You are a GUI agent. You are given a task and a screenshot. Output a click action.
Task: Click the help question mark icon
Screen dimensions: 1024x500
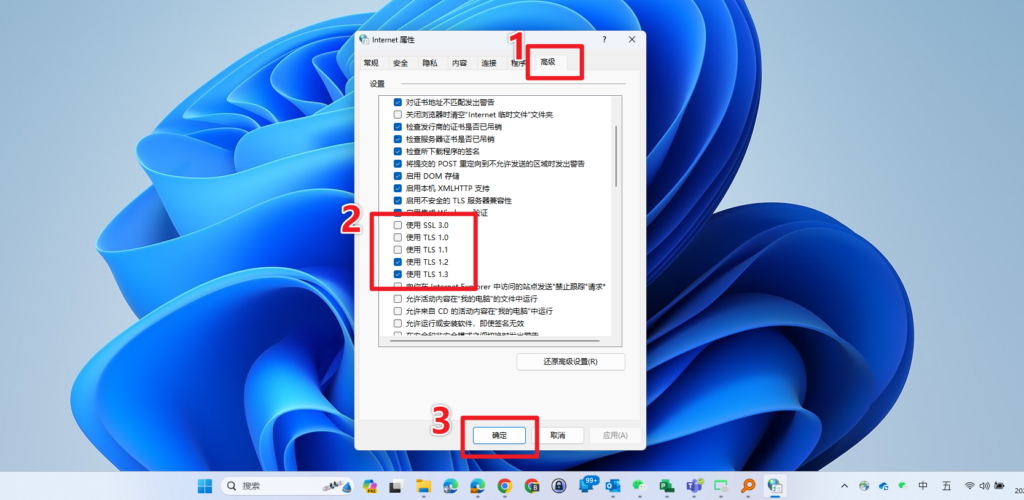(x=604, y=39)
